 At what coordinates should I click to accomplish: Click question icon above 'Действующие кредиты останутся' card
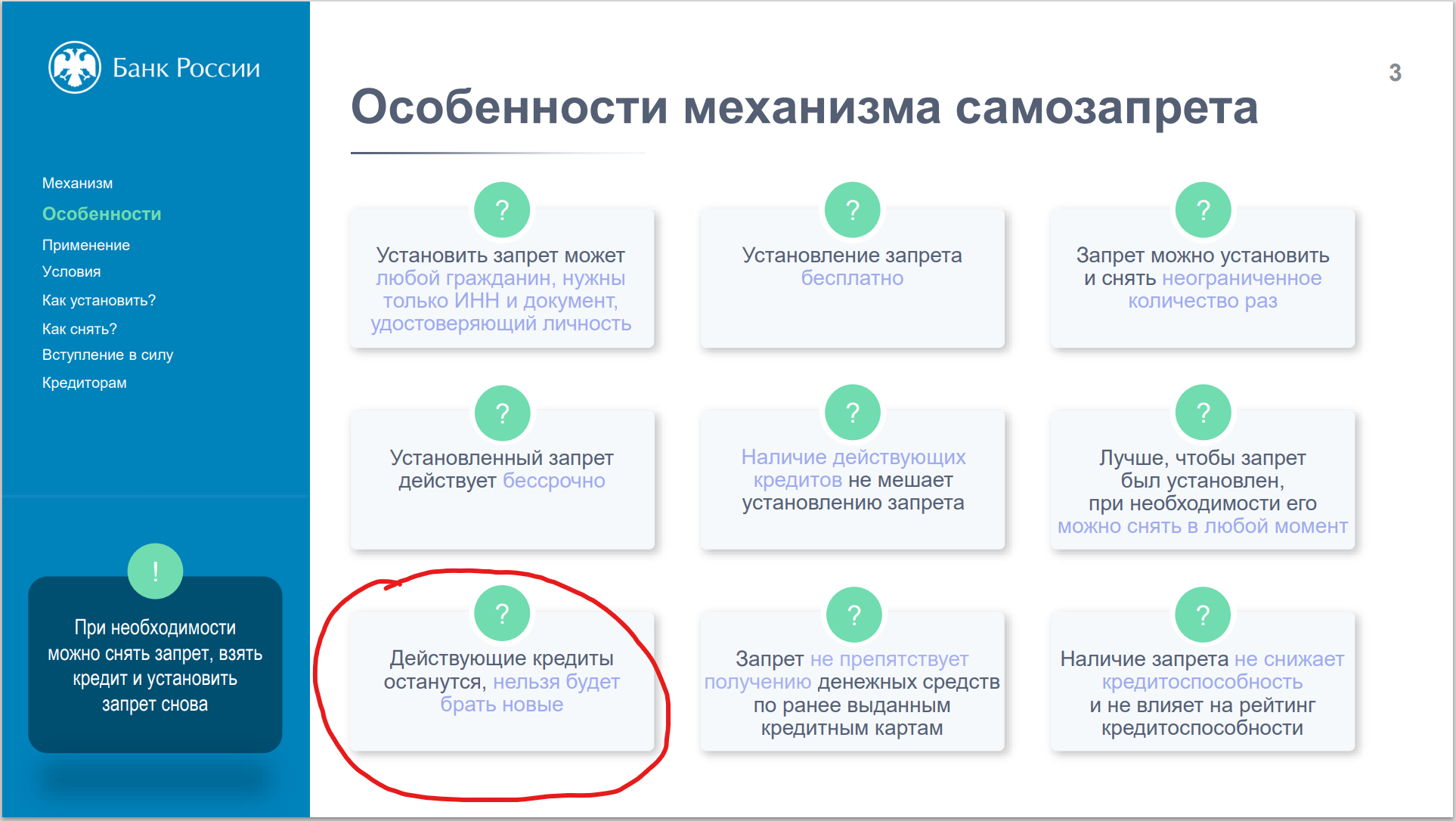[x=502, y=614]
